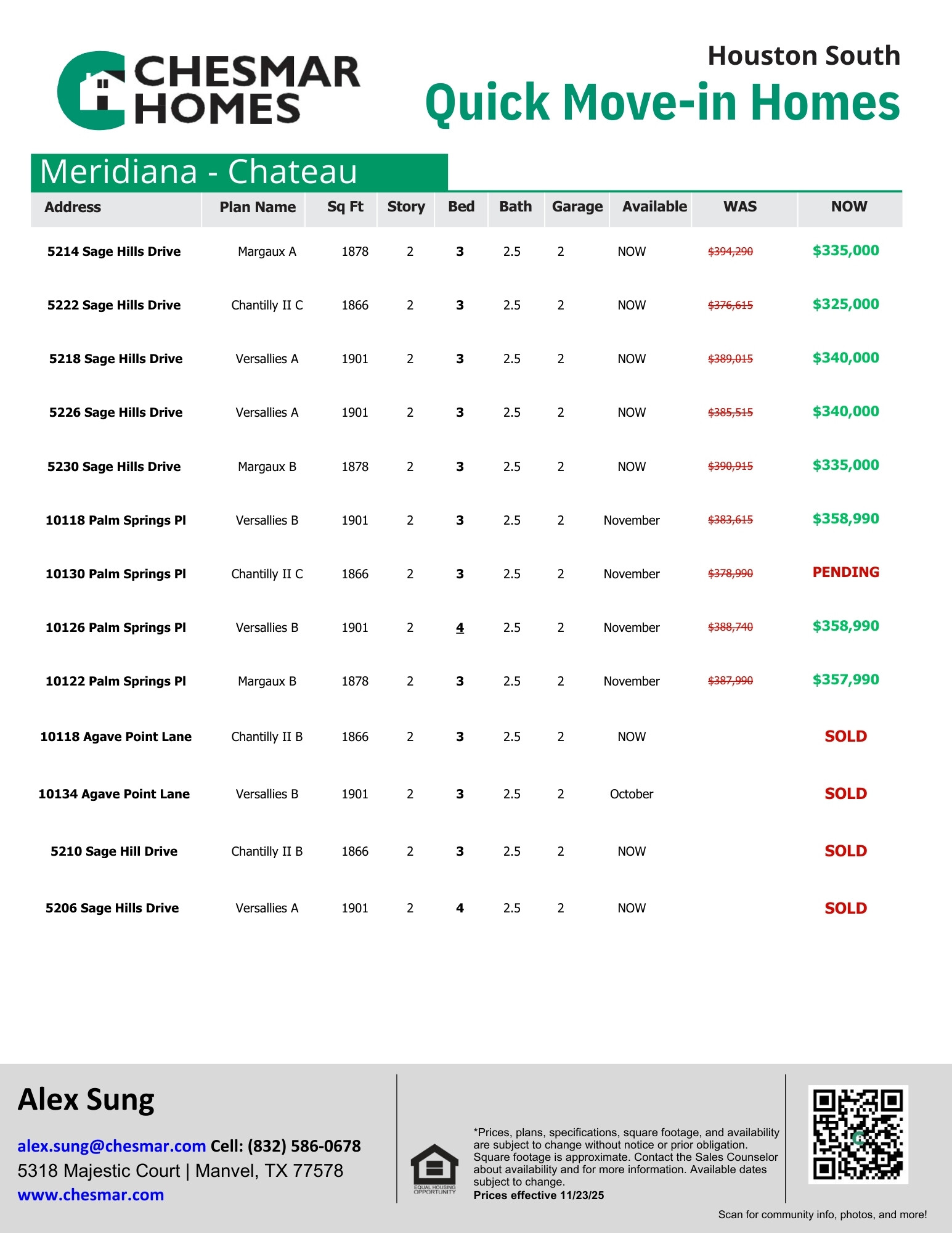Image resolution: width=952 pixels, height=1233 pixels.
Task: Click the Sq Ft column header
Action: [345, 207]
